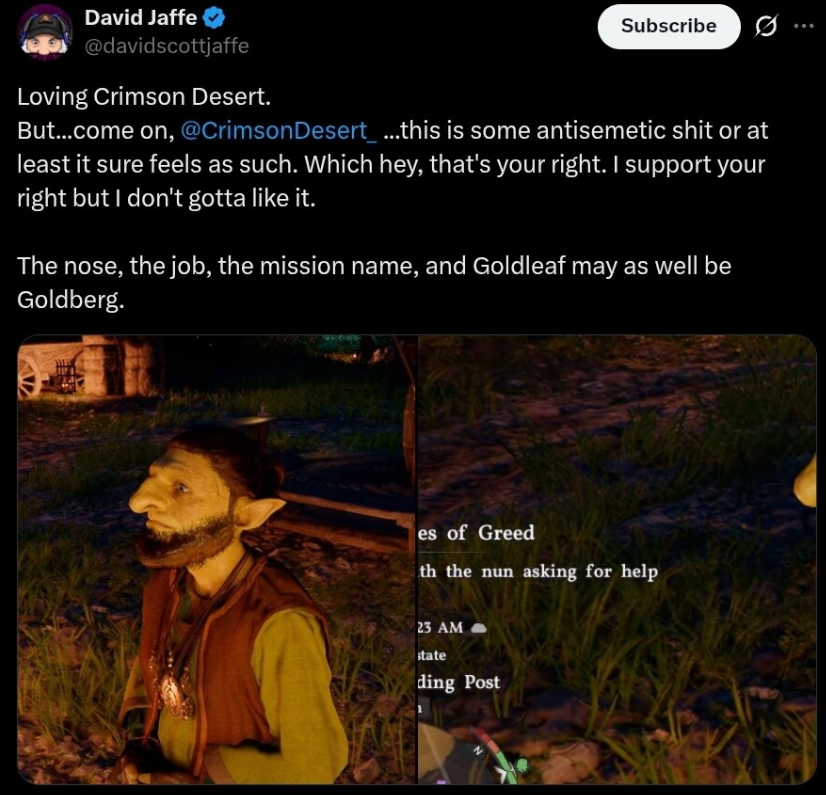Click the blue verified badge
This screenshot has width=826, height=795.
214,18
